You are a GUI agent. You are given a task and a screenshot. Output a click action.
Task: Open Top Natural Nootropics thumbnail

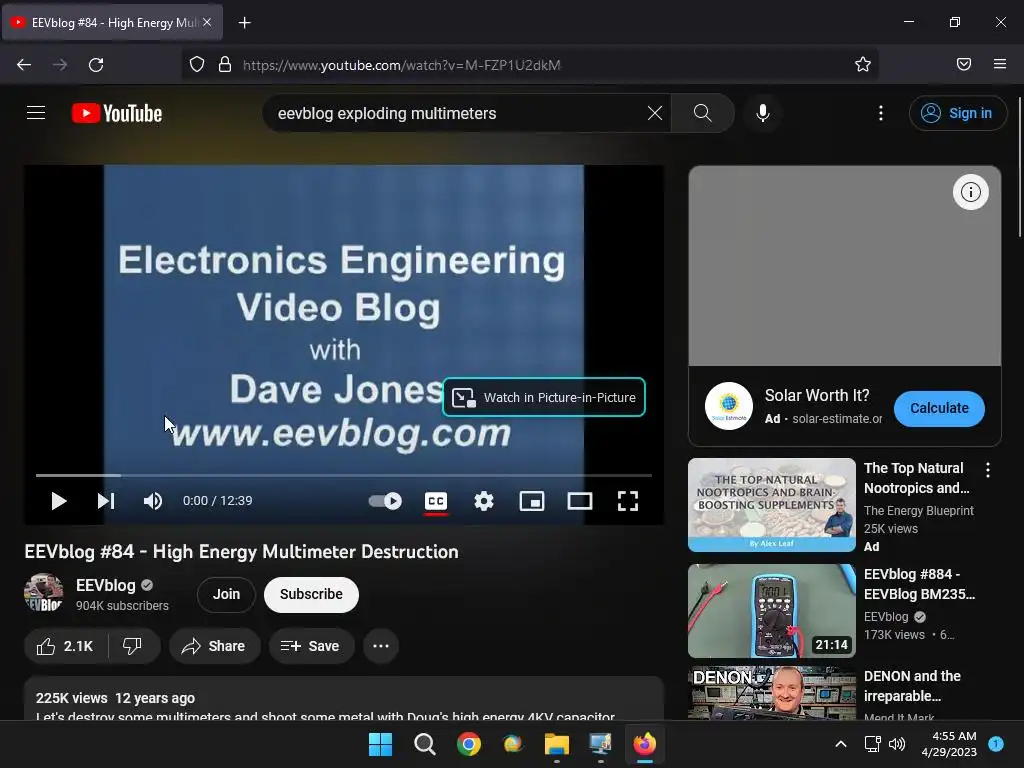click(772, 505)
